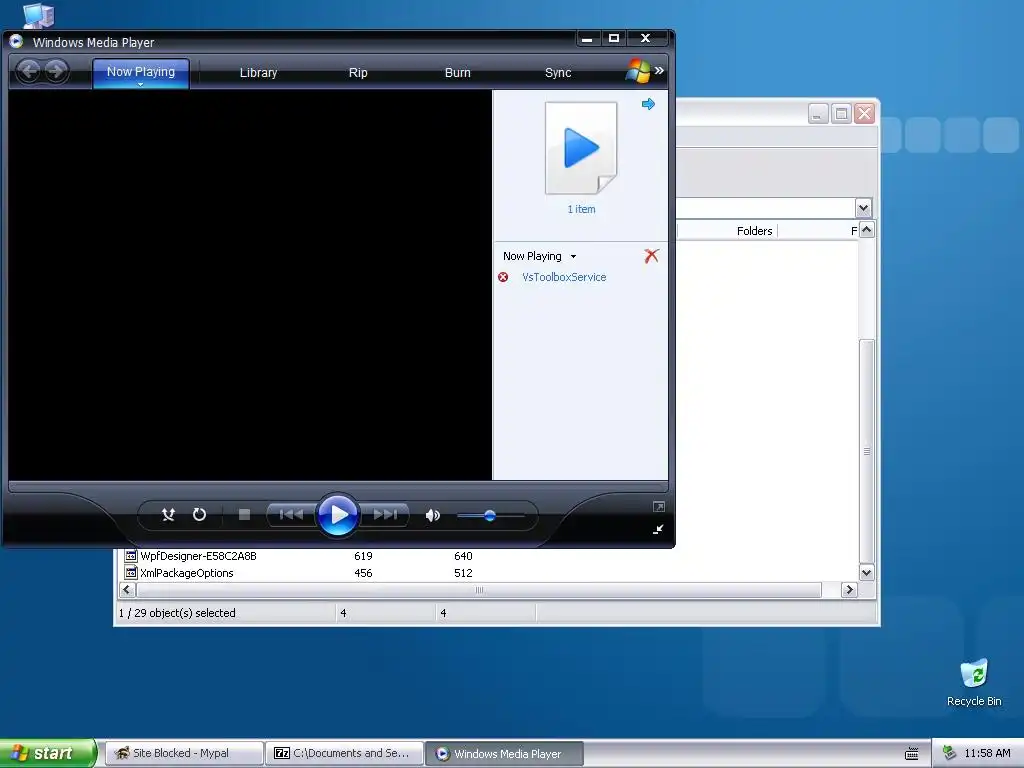Image resolution: width=1024 pixels, height=768 pixels.
Task: Open the Start menu
Action: point(48,753)
